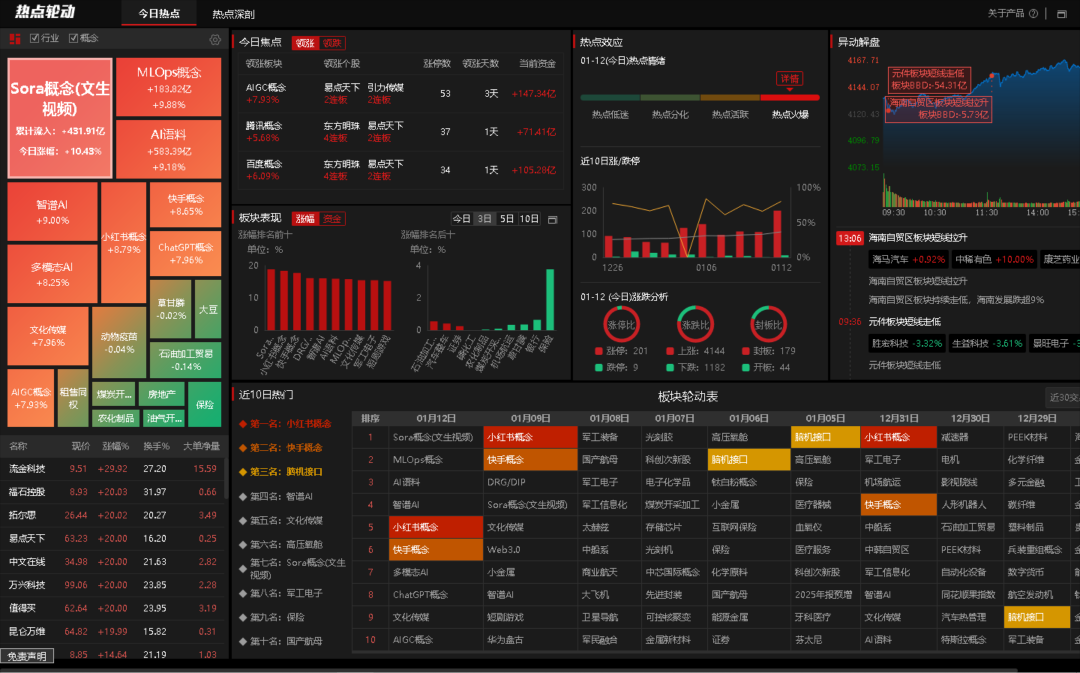Screen dimensions: 1080x673
Task: Choose the 今日 period in 板块表现
Action: tap(461, 218)
